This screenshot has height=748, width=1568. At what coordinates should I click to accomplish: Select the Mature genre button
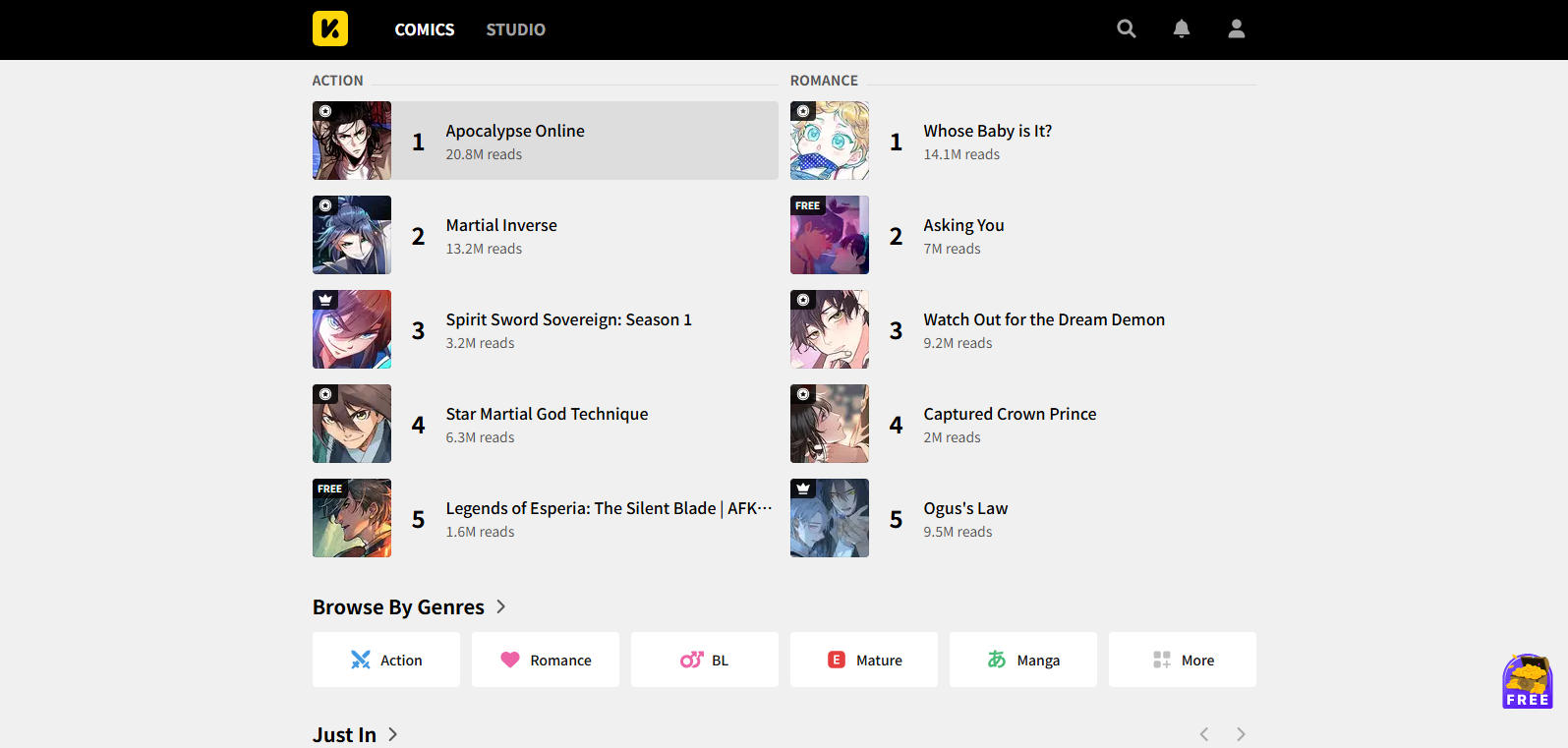[864, 660]
